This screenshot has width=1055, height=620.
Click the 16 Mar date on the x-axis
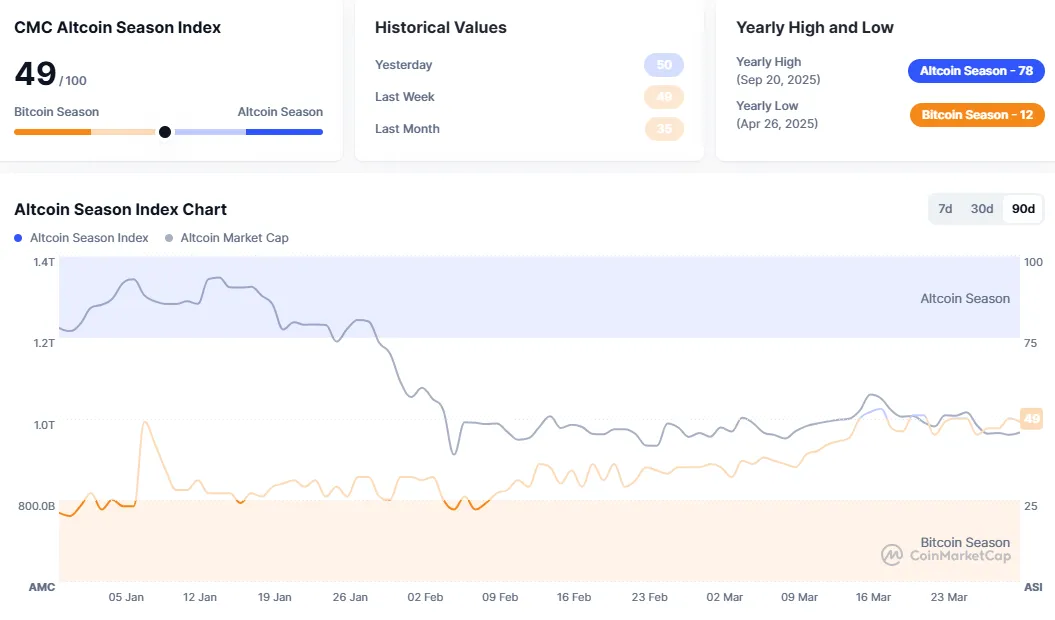(873, 597)
